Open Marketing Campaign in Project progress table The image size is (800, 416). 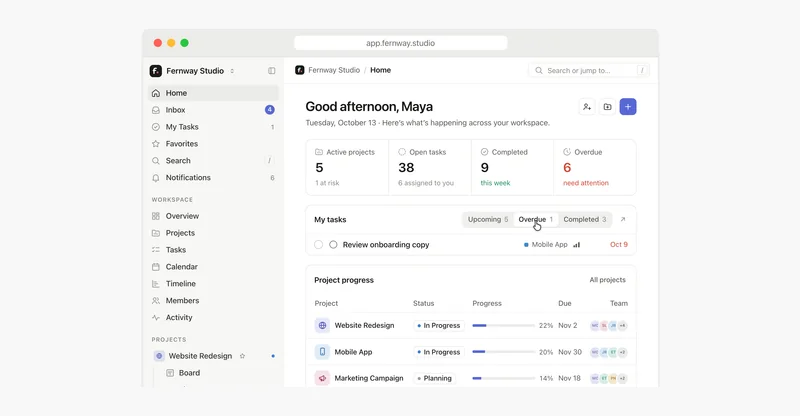(369, 378)
